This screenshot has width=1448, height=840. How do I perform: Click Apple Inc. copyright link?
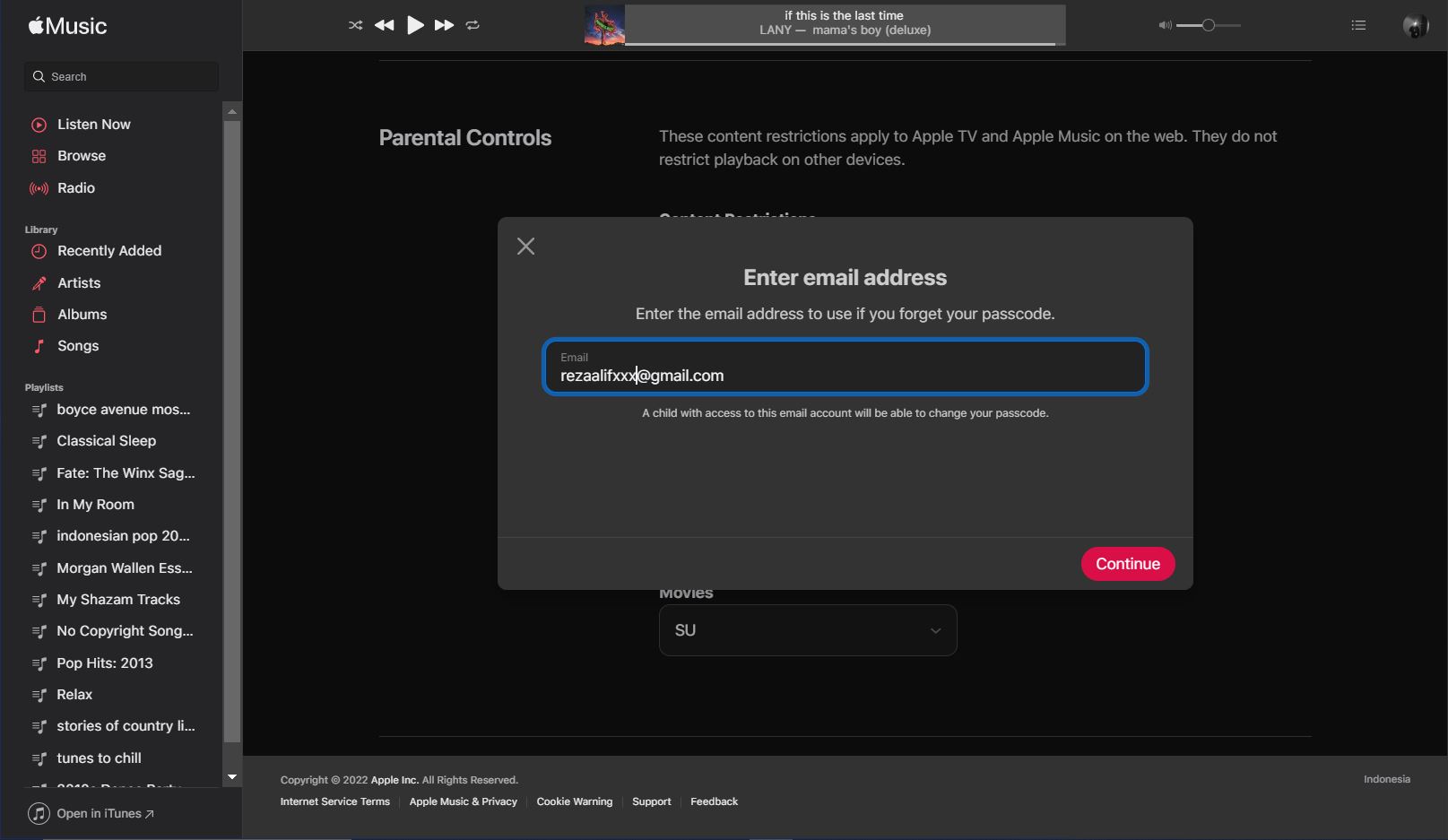(x=395, y=780)
